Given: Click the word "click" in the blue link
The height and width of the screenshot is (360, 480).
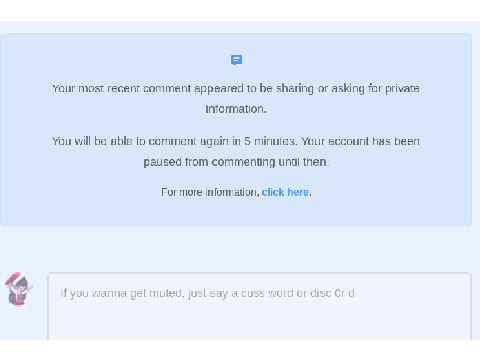Looking at the screenshot, I should [273, 192].
